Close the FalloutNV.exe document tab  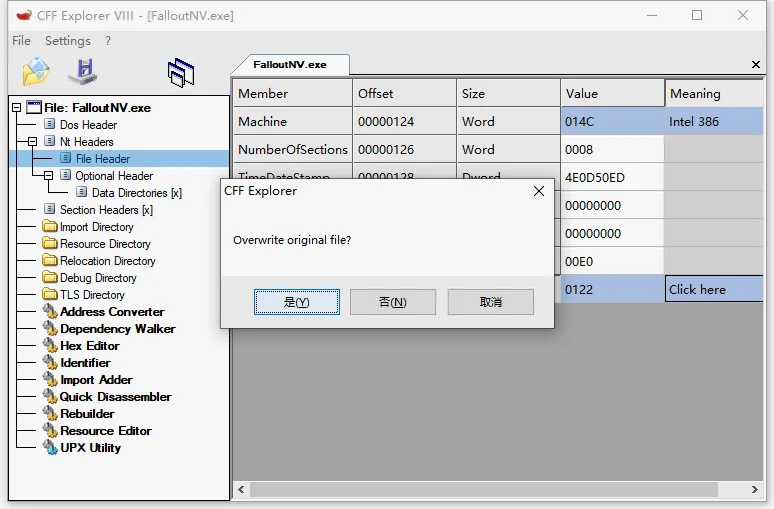point(756,64)
